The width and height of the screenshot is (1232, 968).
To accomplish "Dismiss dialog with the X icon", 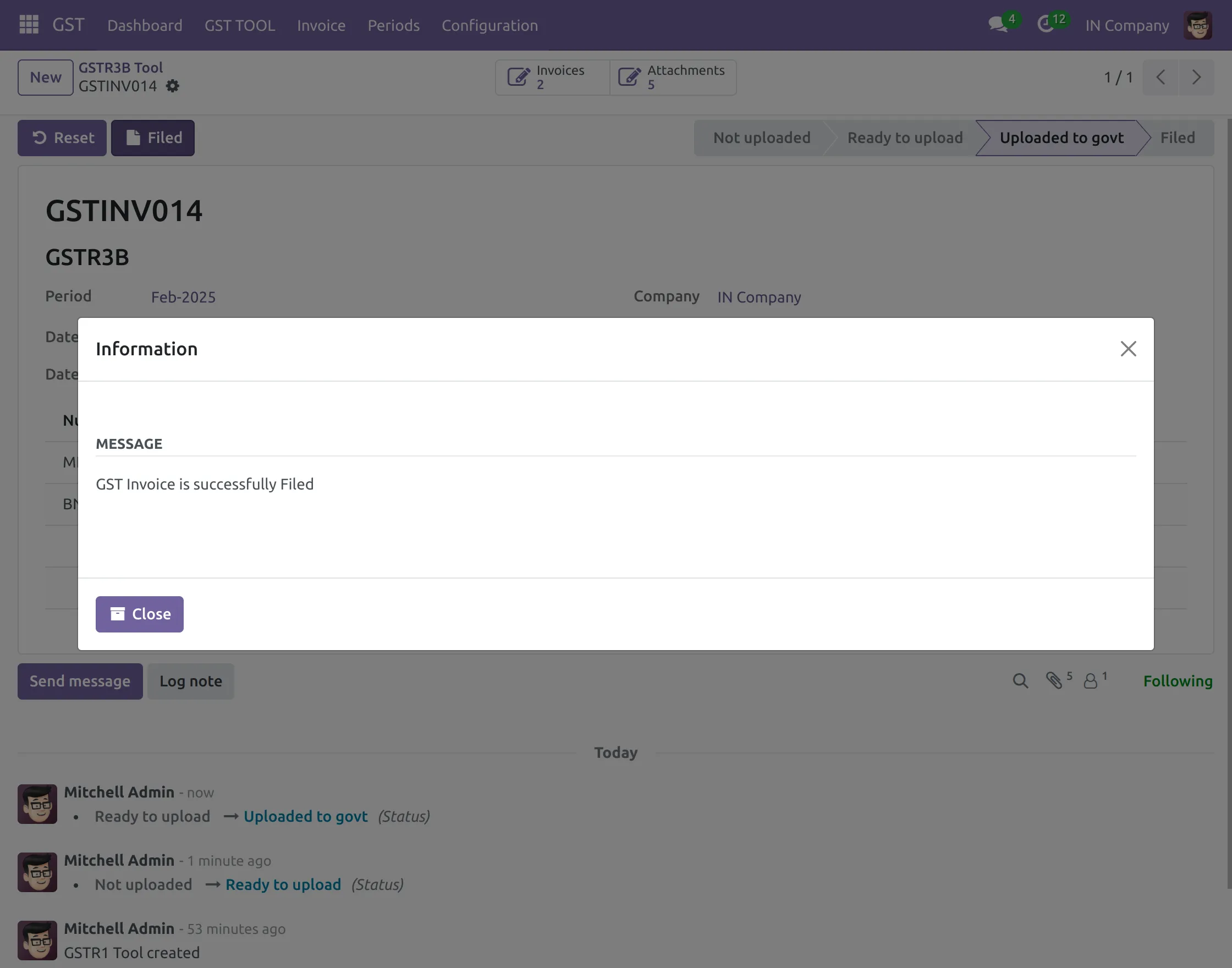I will 1128,349.
